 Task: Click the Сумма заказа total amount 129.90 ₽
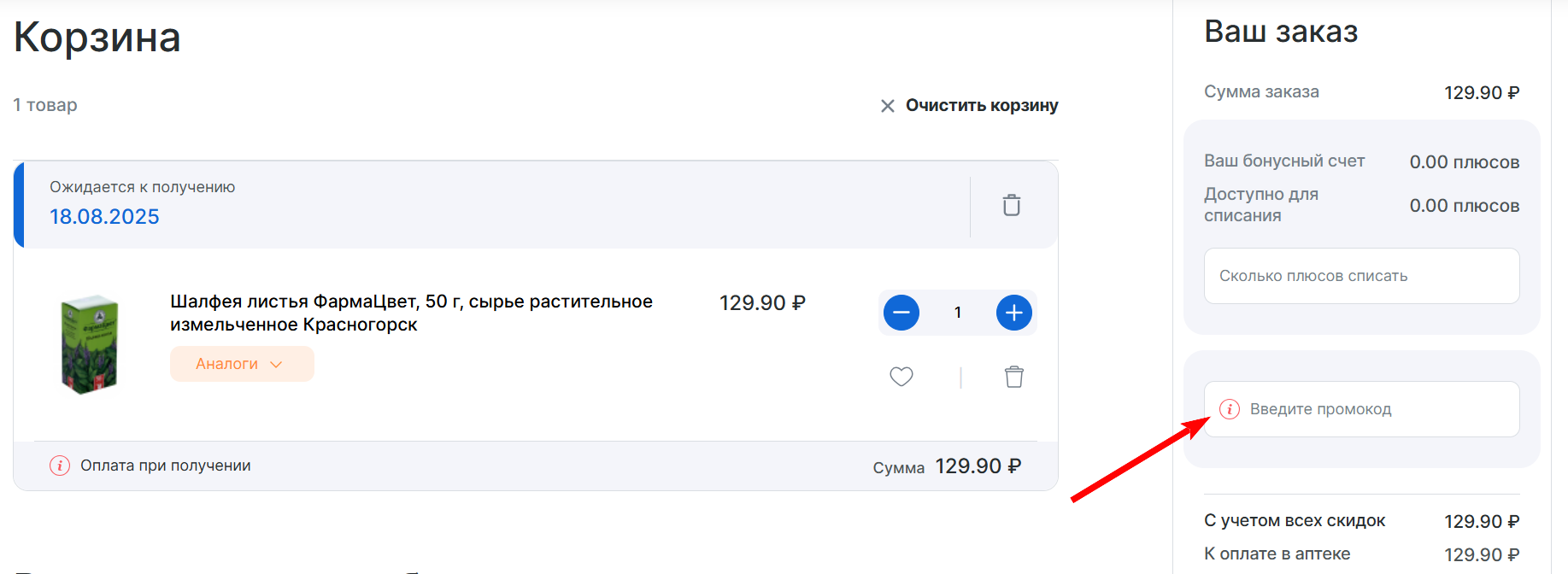click(1482, 91)
